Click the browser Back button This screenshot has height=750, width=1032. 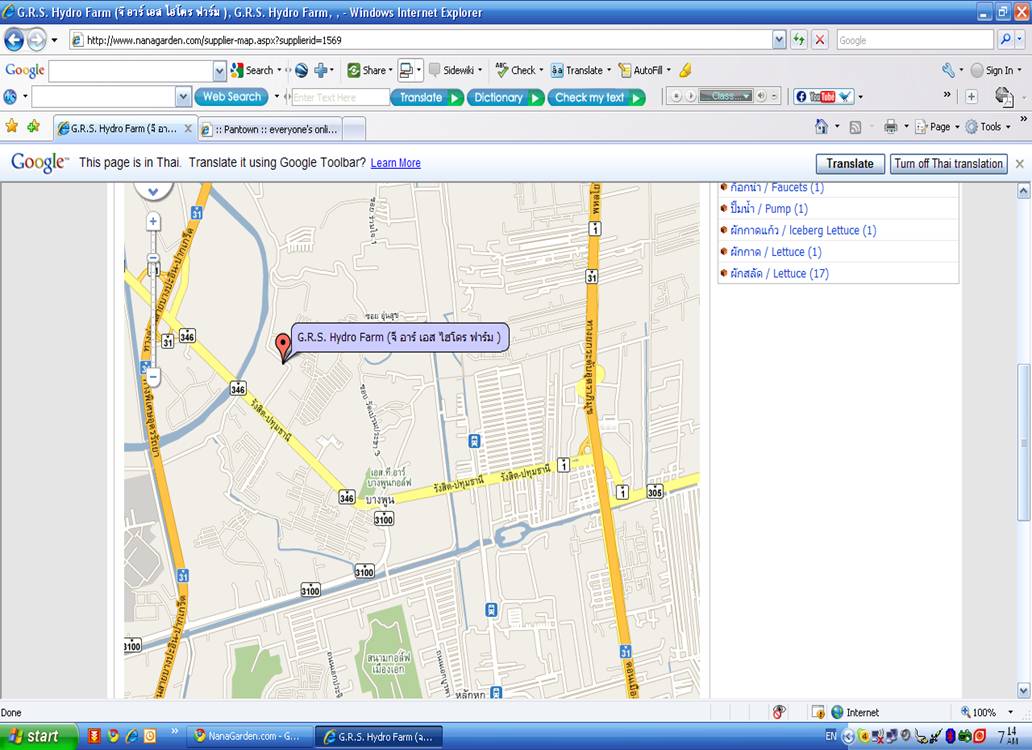click(x=15, y=40)
